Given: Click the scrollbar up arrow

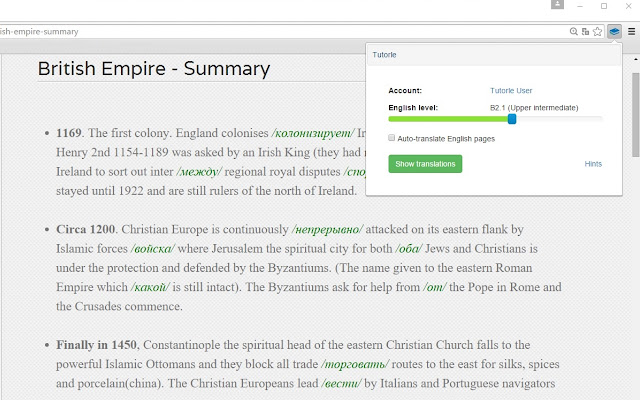Looking at the screenshot, I should click(636, 60).
